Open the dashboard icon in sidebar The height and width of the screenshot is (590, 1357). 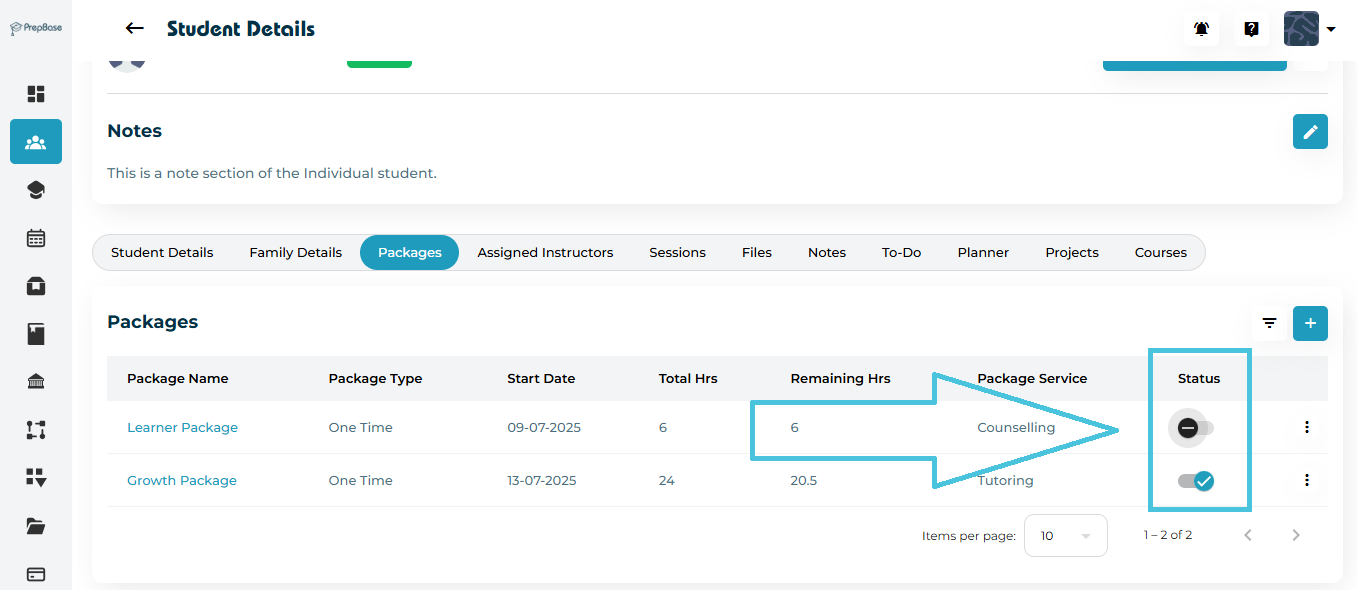tap(36, 94)
